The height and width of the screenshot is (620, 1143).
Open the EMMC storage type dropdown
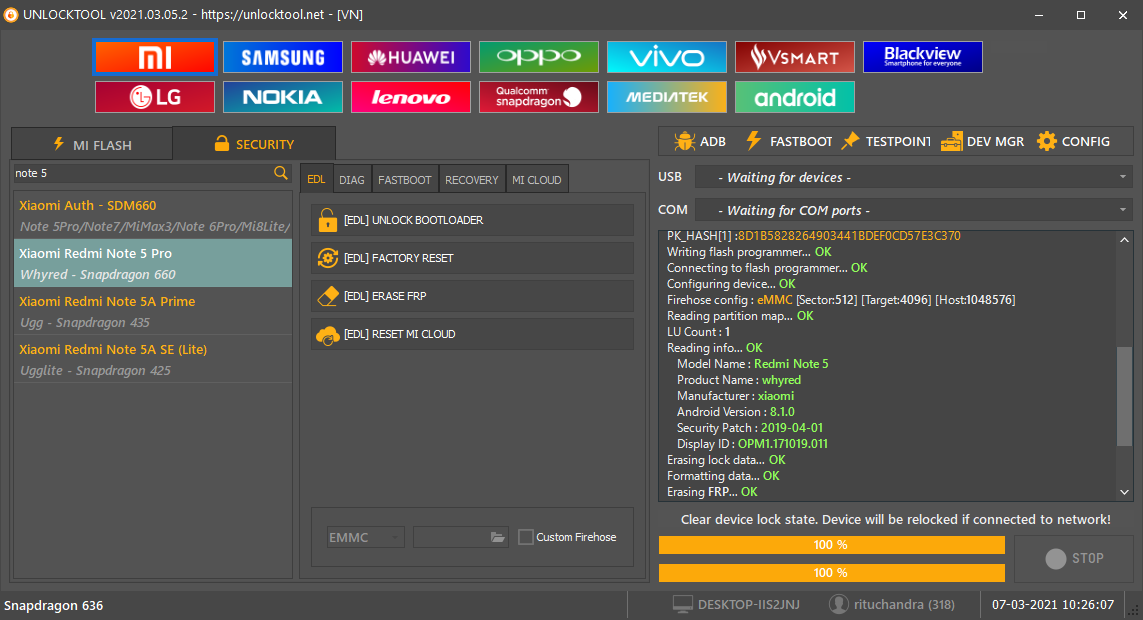pyautogui.click(x=364, y=537)
